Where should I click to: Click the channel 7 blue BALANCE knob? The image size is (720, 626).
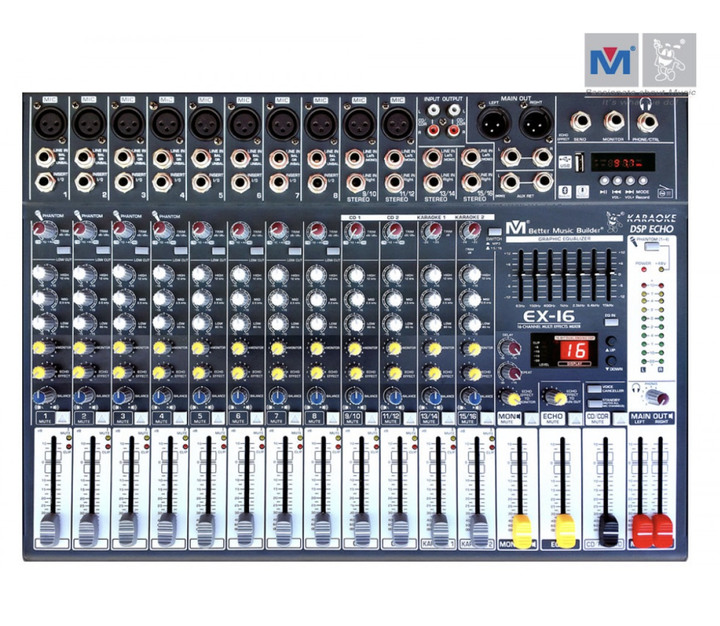(277, 396)
